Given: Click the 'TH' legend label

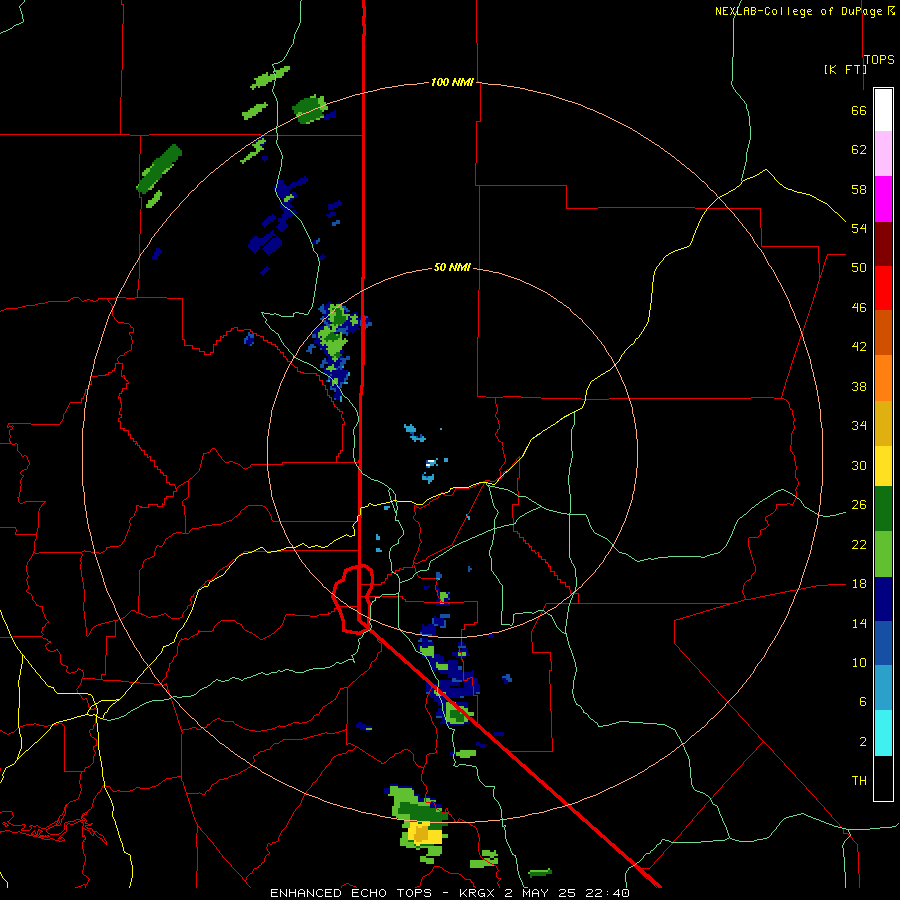Looking at the screenshot, I should click(x=859, y=781).
